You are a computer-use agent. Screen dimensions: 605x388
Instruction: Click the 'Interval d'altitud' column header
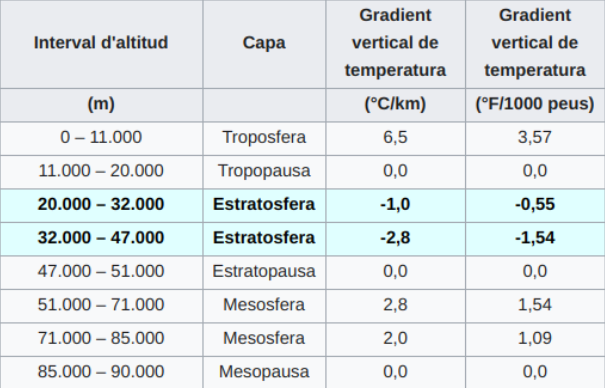[101, 42]
